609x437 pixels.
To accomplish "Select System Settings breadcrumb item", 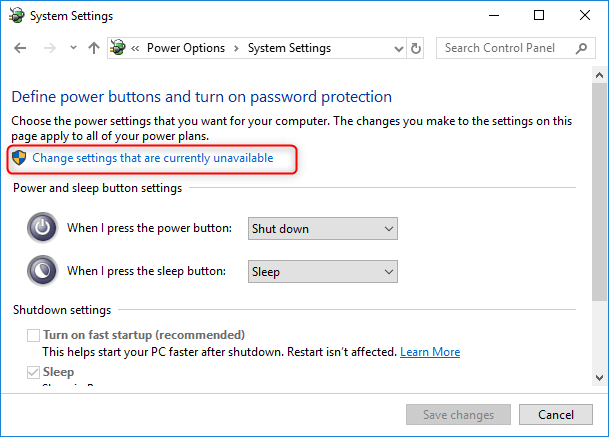I will [288, 48].
